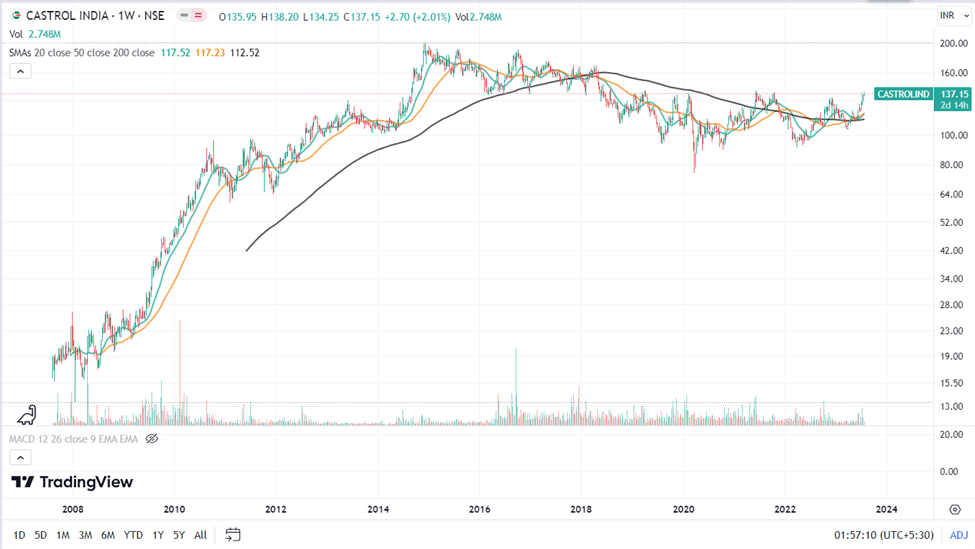This screenshot has width=975, height=549.
Task: Click the CASTROLIND price label tag
Action: pyautogui.click(x=902, y=94)
